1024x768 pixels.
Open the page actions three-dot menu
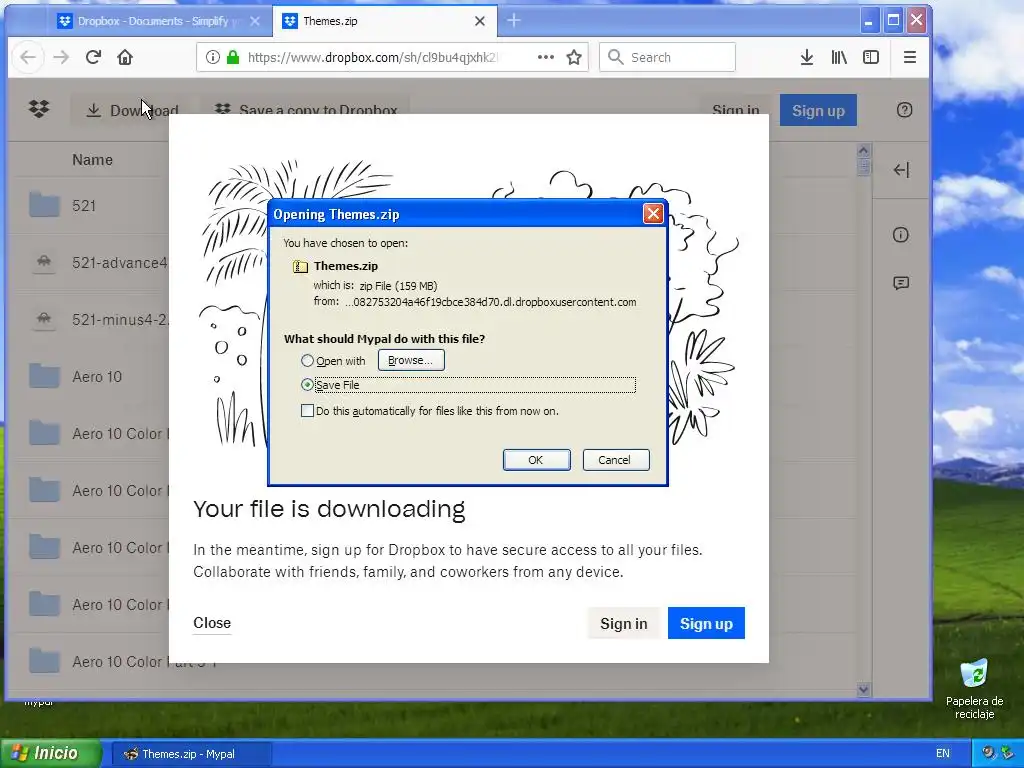[545, 57]
